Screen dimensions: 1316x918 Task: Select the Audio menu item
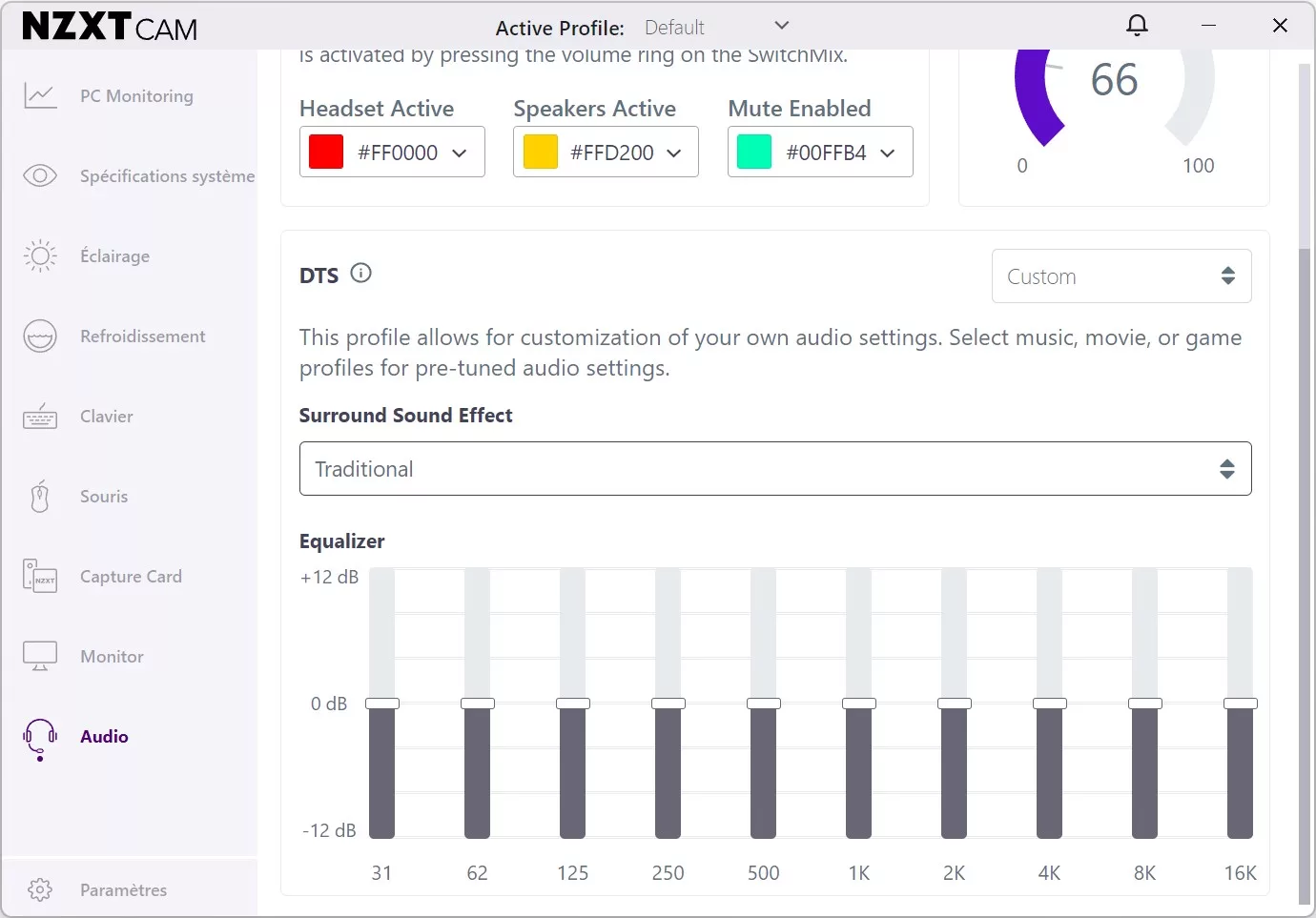[104, 737]
